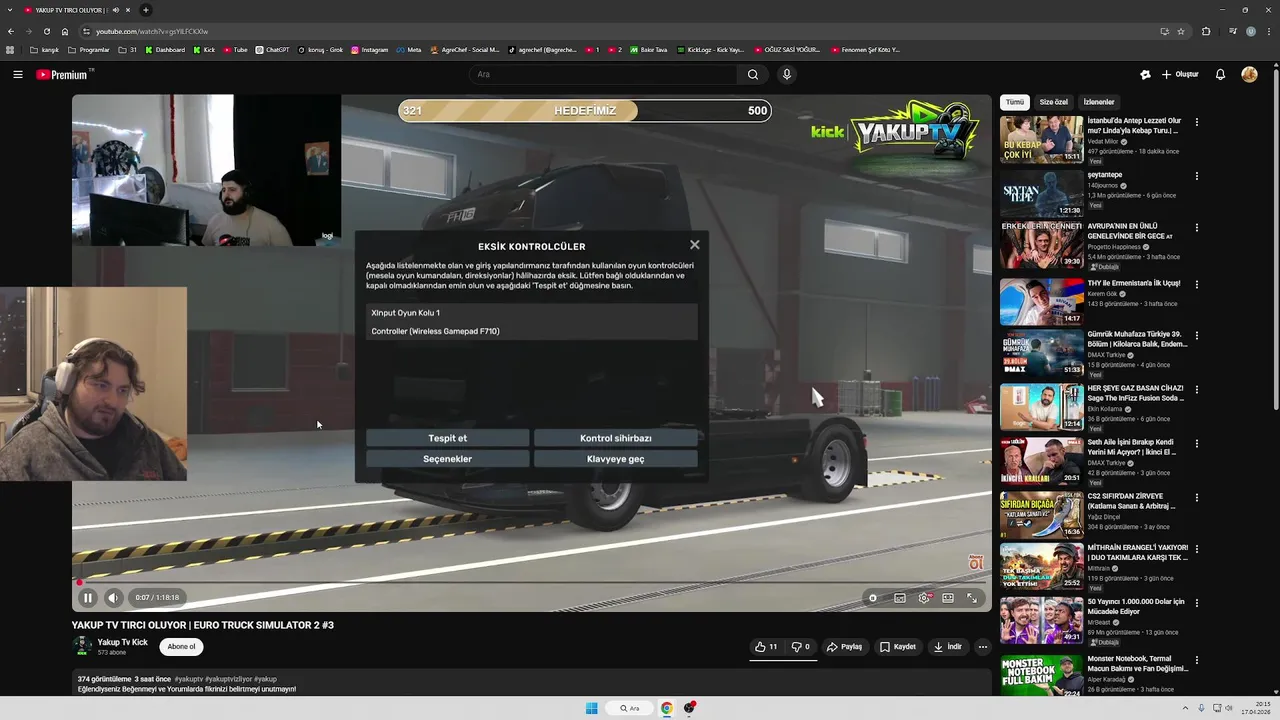Switch to theater mode in the player

pos(948,598)
